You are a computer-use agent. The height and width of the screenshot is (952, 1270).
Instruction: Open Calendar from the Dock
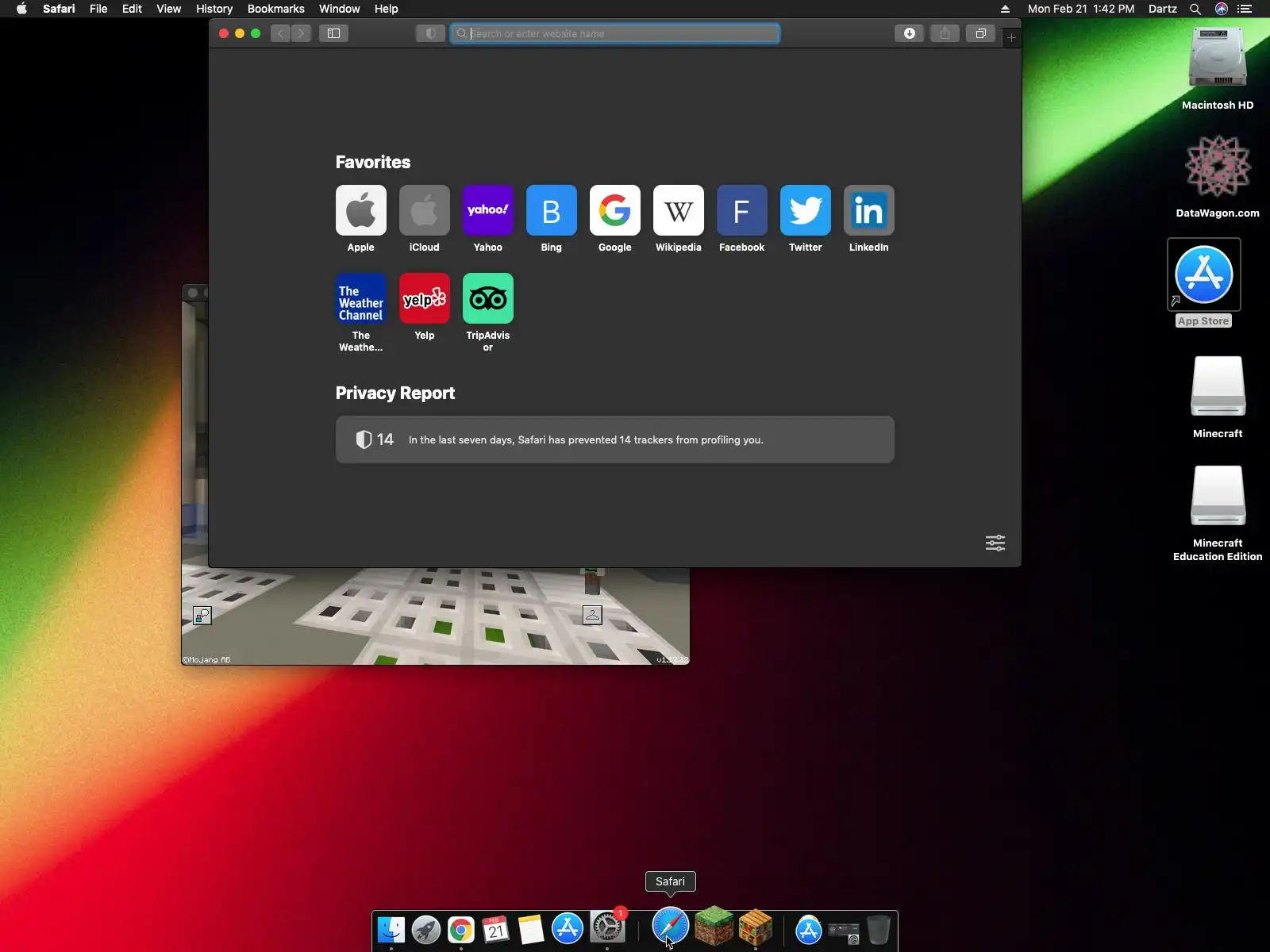[496, 930]
